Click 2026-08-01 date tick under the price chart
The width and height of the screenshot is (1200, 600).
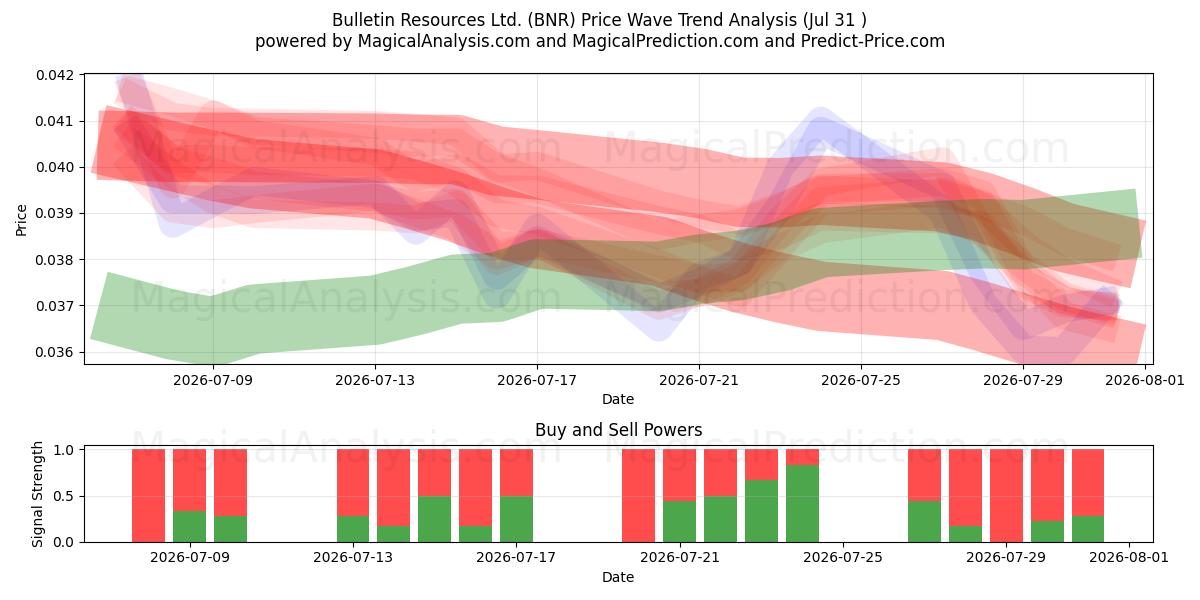click(x=1144, y=380)
